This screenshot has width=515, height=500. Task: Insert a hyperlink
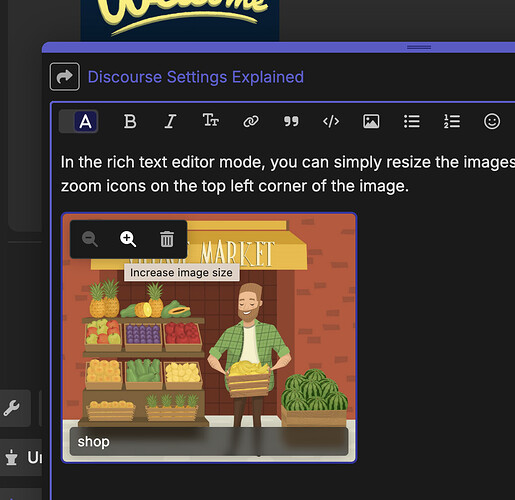[251, 121]
